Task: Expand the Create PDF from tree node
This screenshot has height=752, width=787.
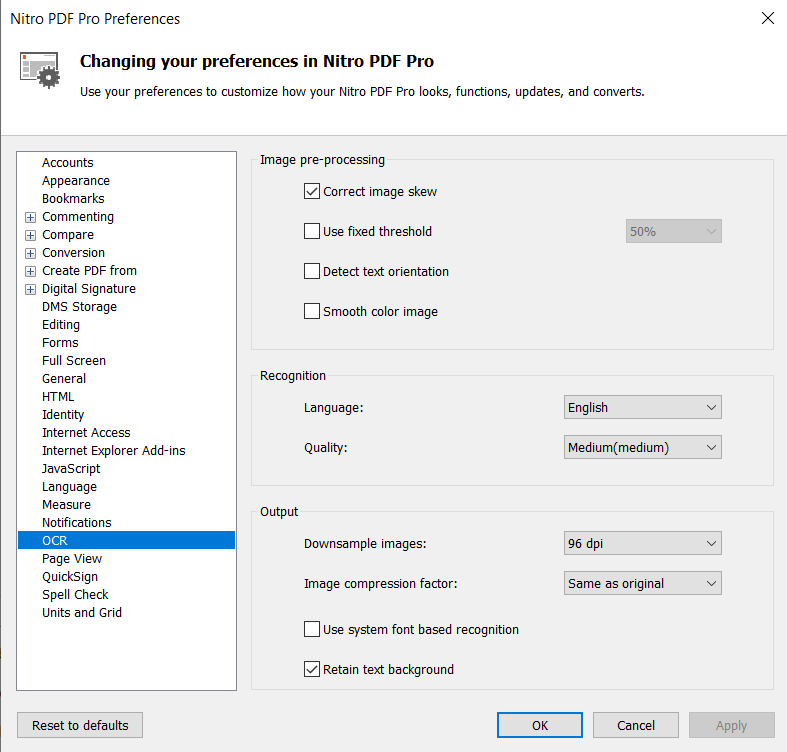Action: point(31,272)
